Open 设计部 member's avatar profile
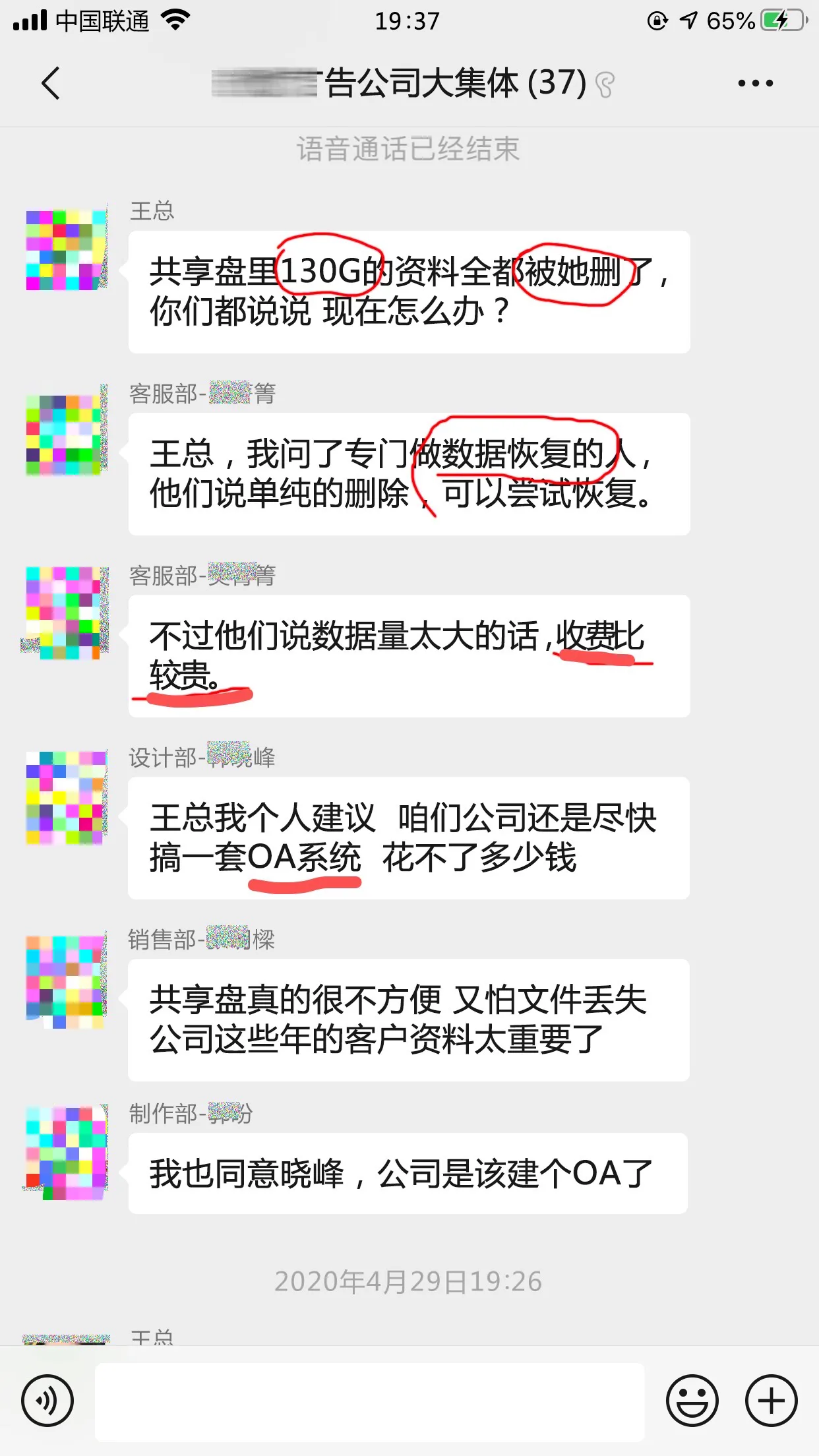 tap(66, 798)
